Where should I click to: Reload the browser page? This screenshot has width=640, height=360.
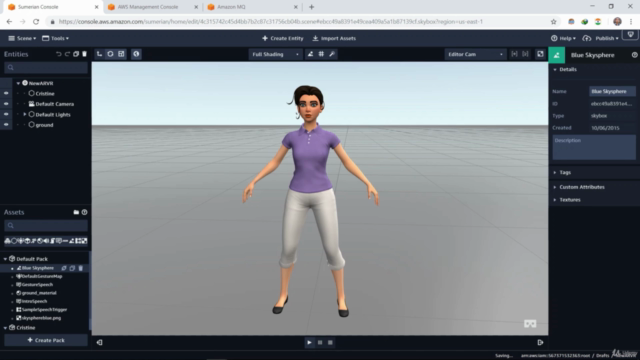36,22
